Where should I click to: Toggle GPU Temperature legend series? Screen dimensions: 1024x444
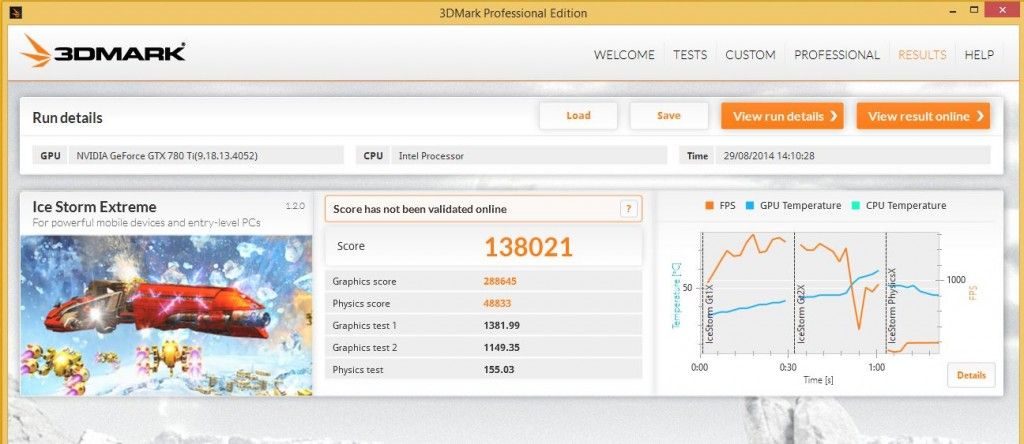(793, 206)
